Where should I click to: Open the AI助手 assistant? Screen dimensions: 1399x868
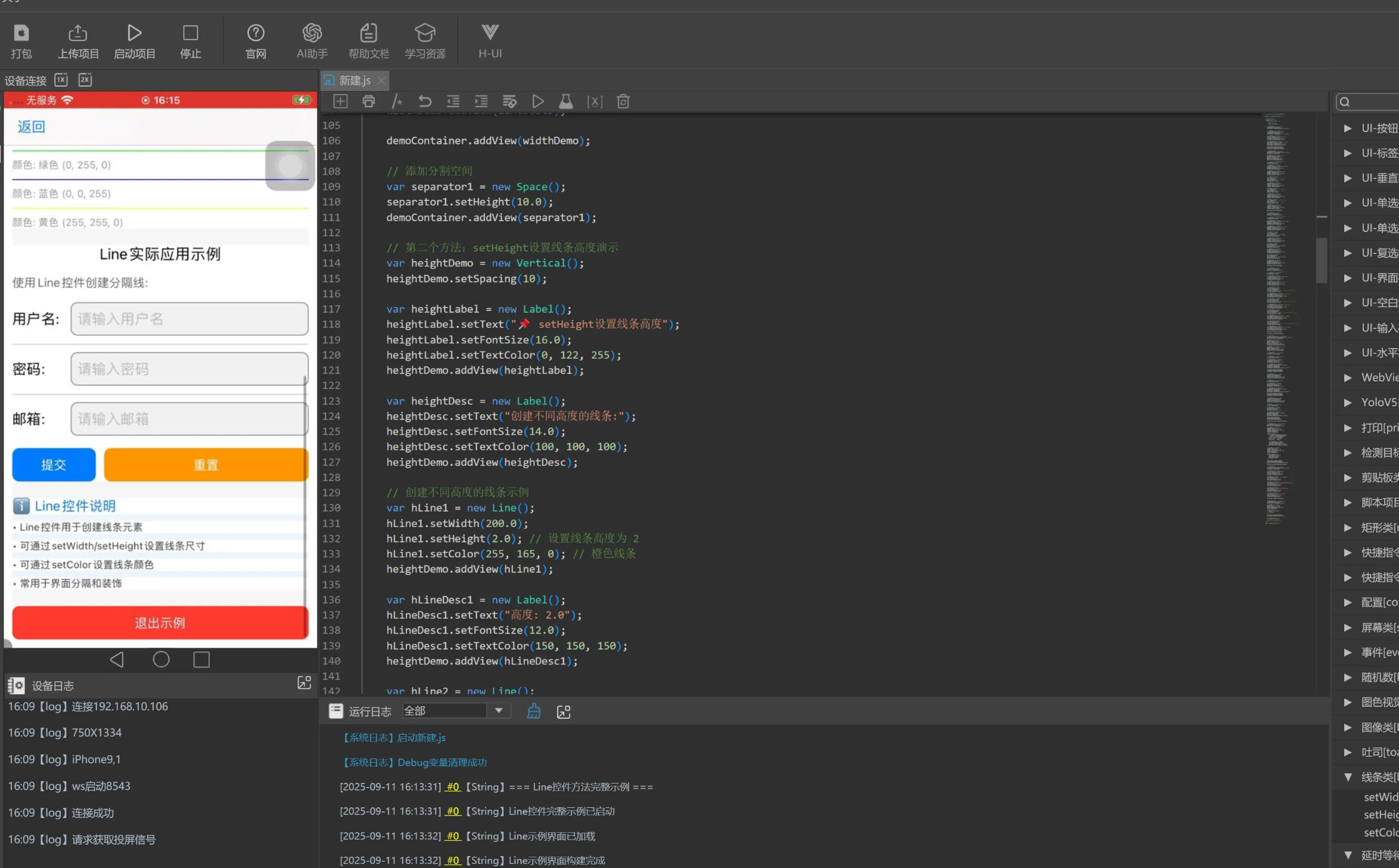click(x=312, y=40)
